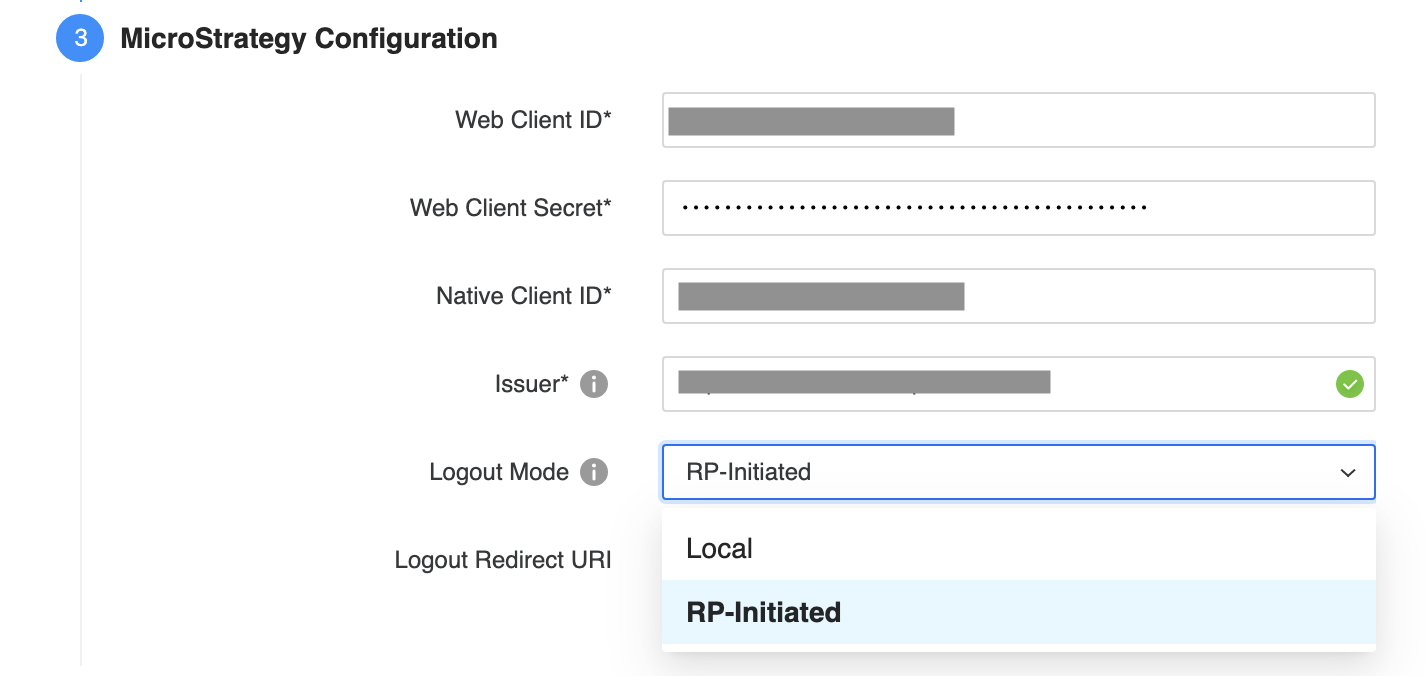Click the Native Client ID label
1426x676 pixels.
(x=523, y=296)
